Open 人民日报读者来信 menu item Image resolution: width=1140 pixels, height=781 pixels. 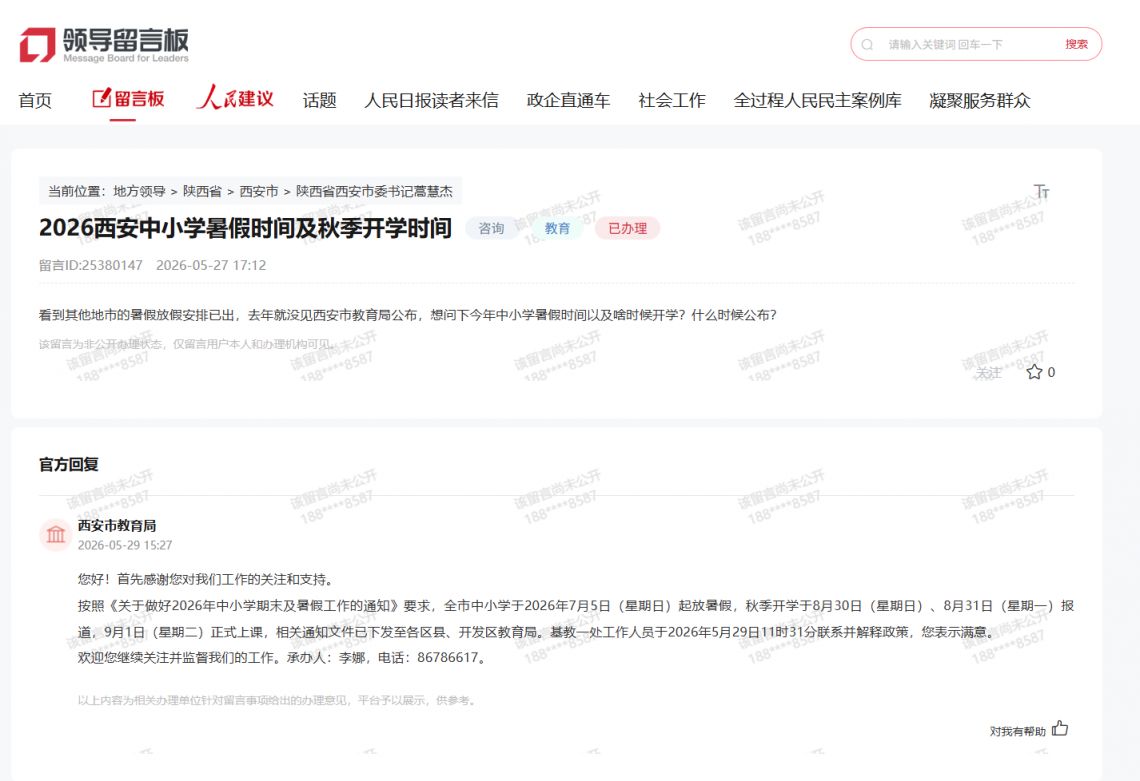click(432, 100)
